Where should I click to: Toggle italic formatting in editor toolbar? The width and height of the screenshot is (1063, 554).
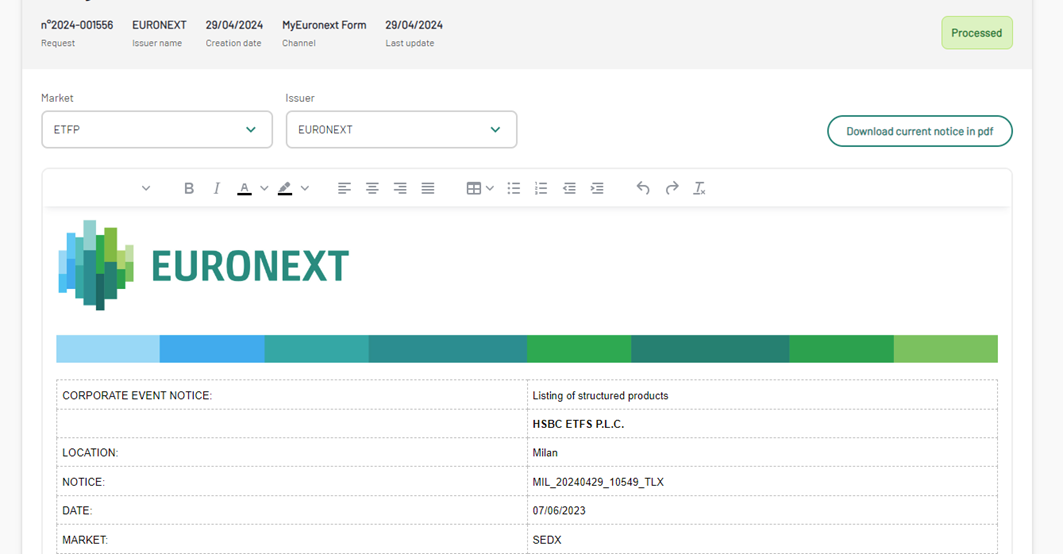(x=216, y=189)
